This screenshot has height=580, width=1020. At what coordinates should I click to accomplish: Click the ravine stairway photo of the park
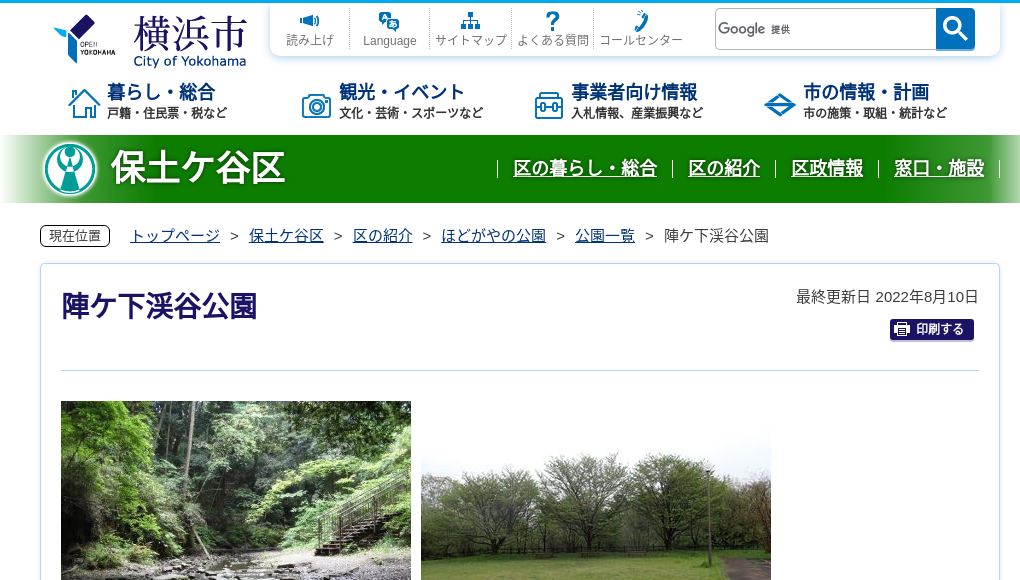pyautogui.click(x=236, y=490)
